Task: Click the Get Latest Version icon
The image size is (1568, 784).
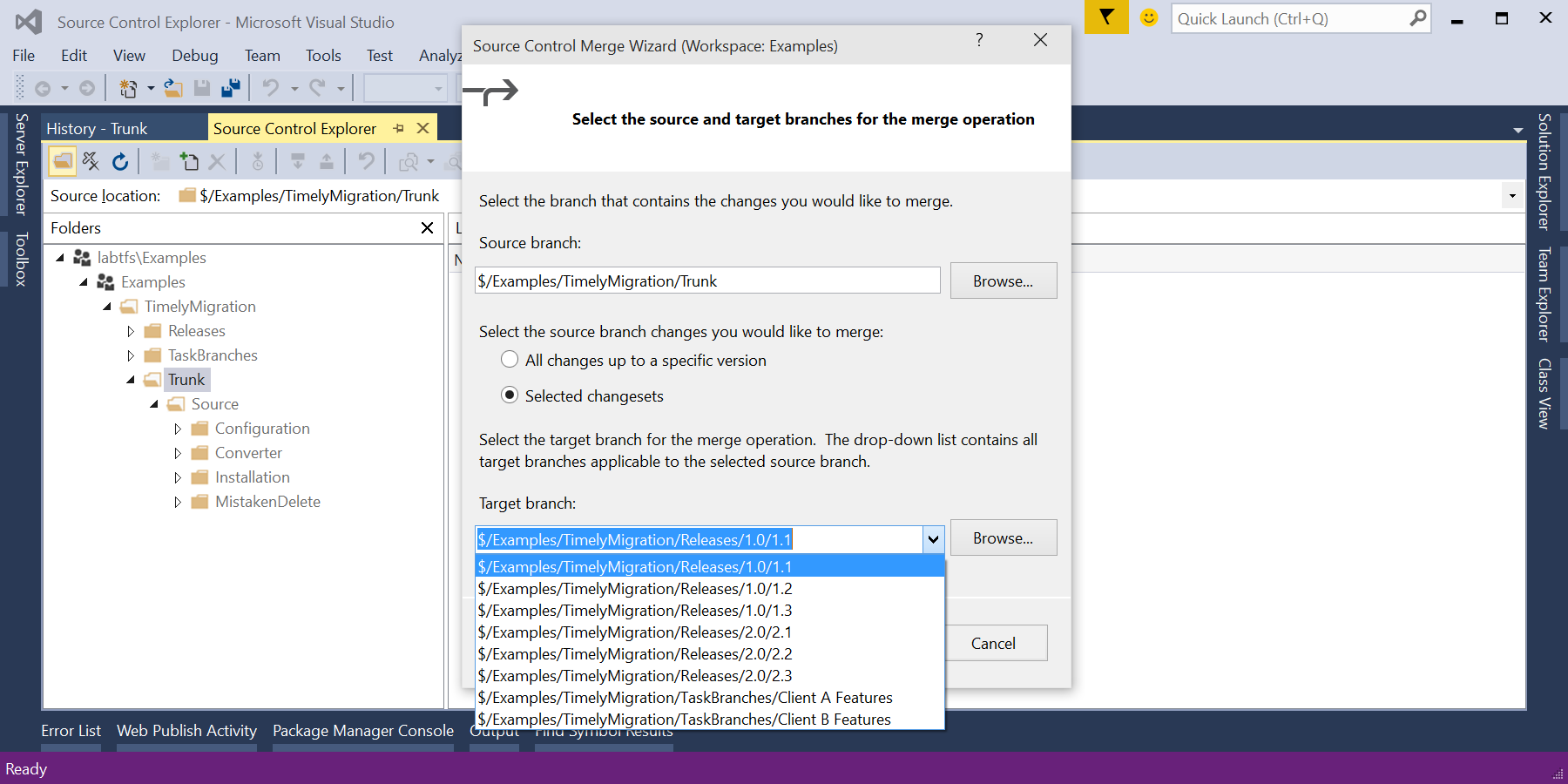Action: click(x=258, y=161)
